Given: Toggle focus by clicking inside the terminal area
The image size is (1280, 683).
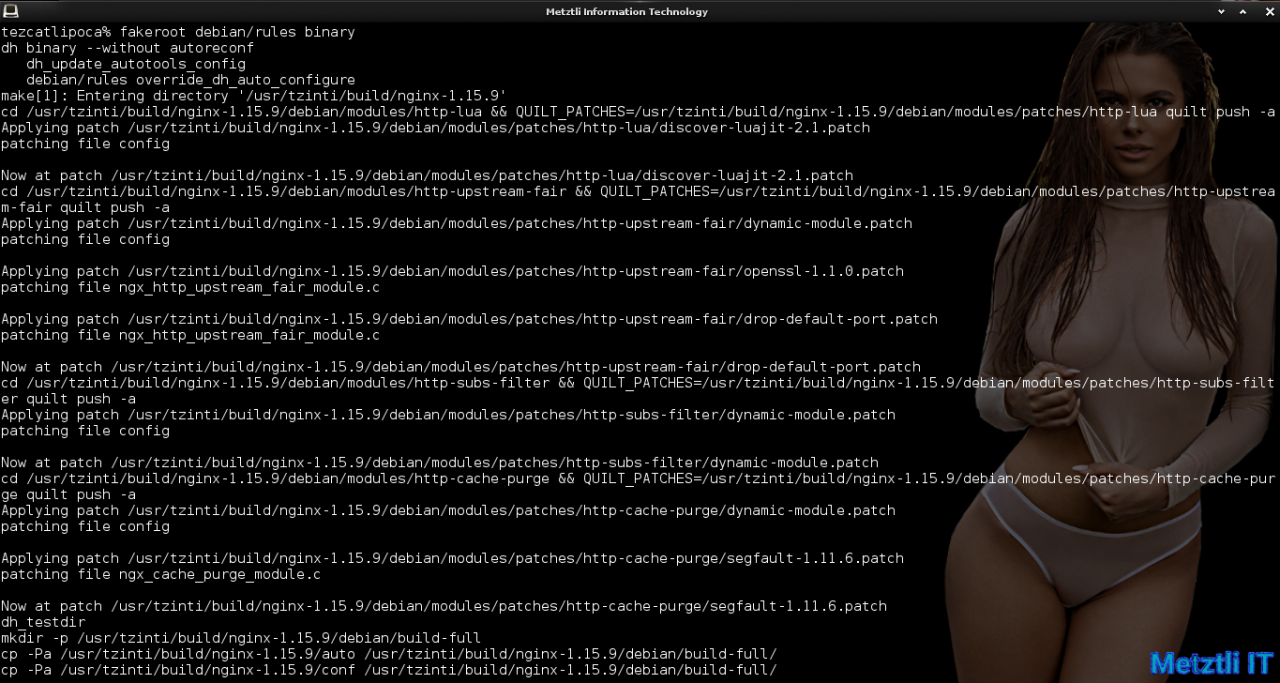Looking at the screenshot, I should pyautogui.click(x=450, y=350).
